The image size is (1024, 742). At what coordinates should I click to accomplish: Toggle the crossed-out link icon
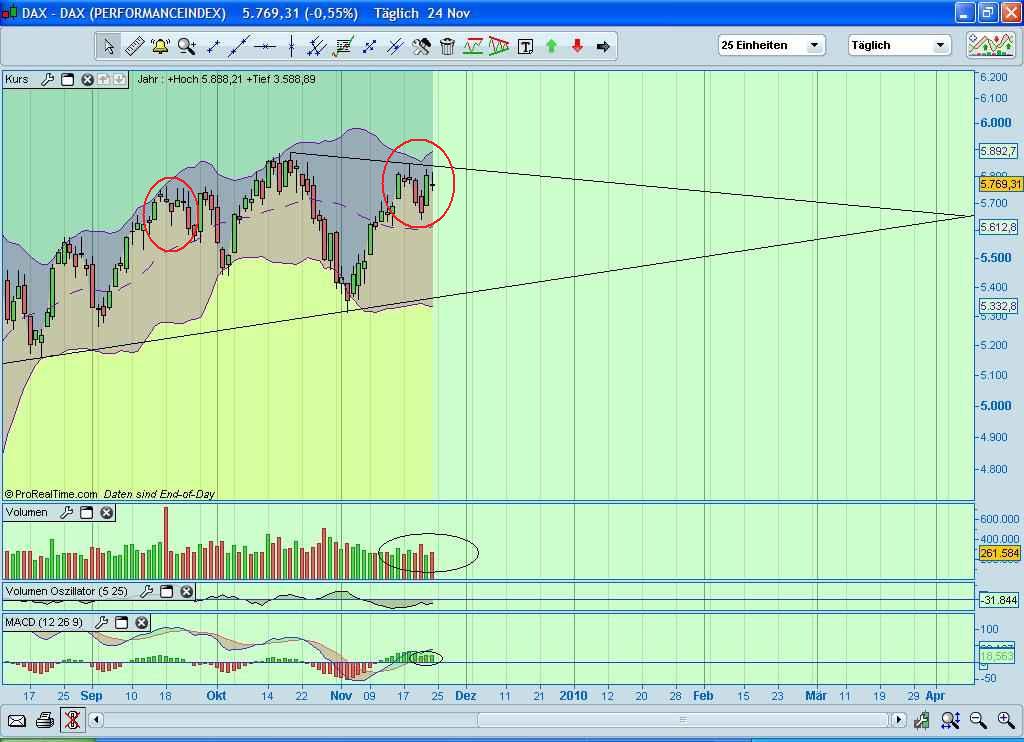[72, 720]
